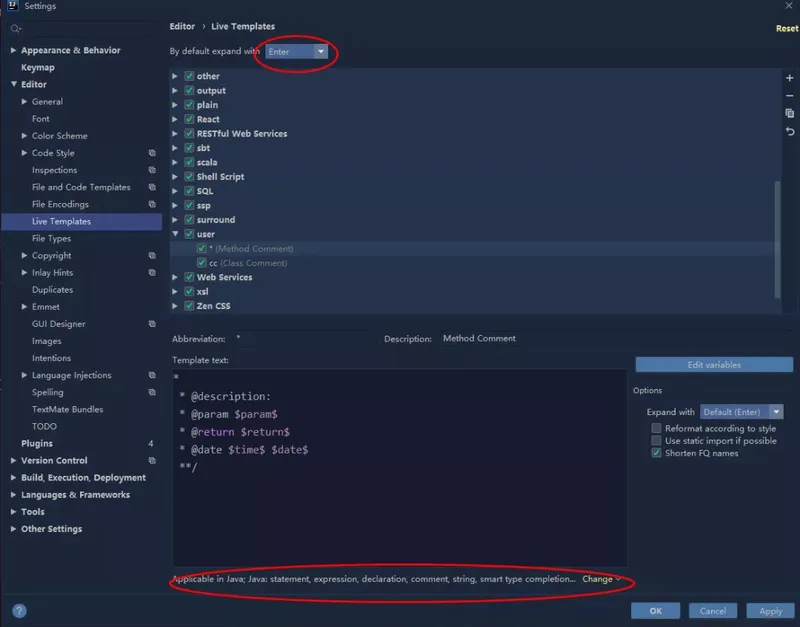This screenshot has width=800, height=627.
Task: Change applicable contexts link
Action: [x=601, y=579]
